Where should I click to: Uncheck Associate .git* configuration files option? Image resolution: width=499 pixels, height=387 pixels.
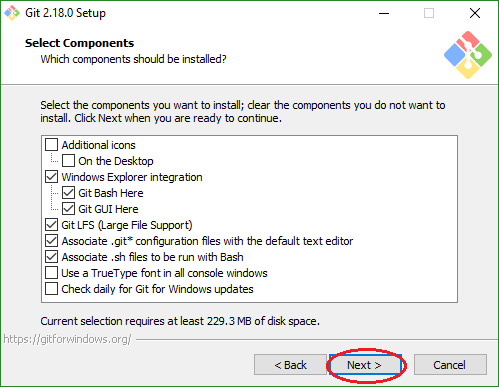coord(51,241)
